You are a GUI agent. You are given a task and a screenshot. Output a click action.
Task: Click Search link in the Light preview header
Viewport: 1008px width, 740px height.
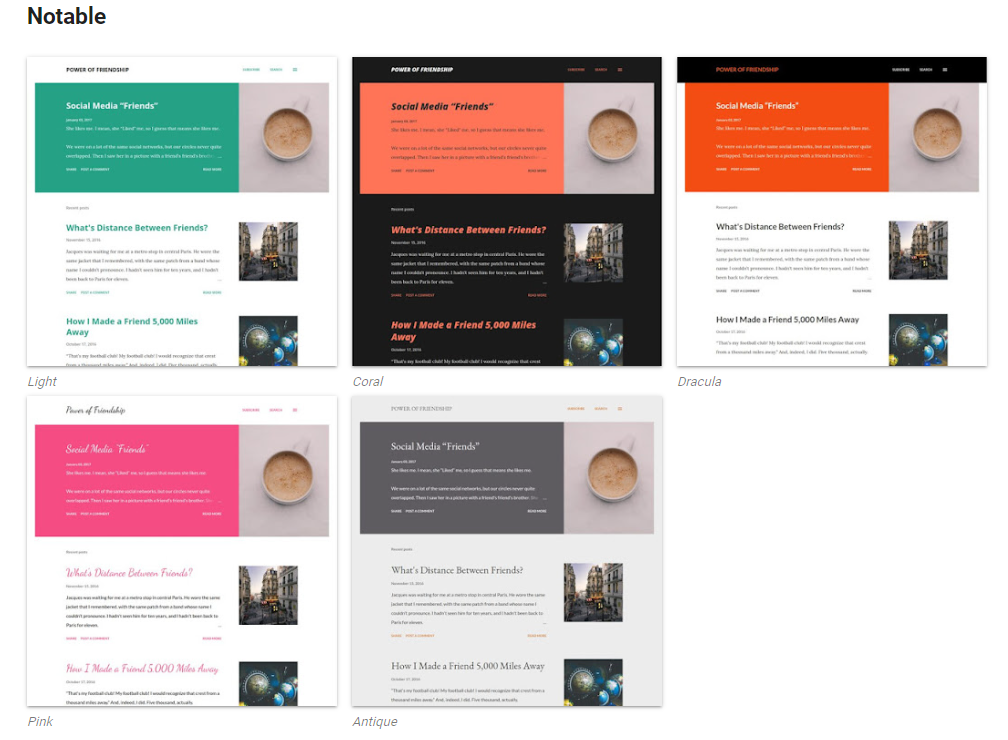275,70
